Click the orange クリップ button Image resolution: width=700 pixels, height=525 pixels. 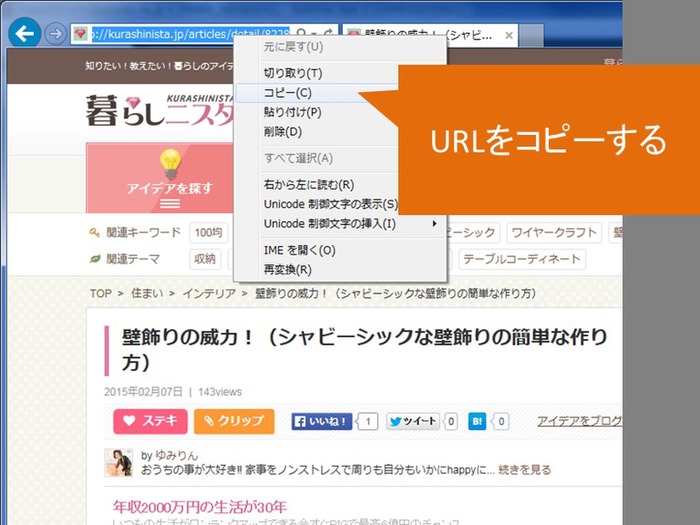point(234,421)
